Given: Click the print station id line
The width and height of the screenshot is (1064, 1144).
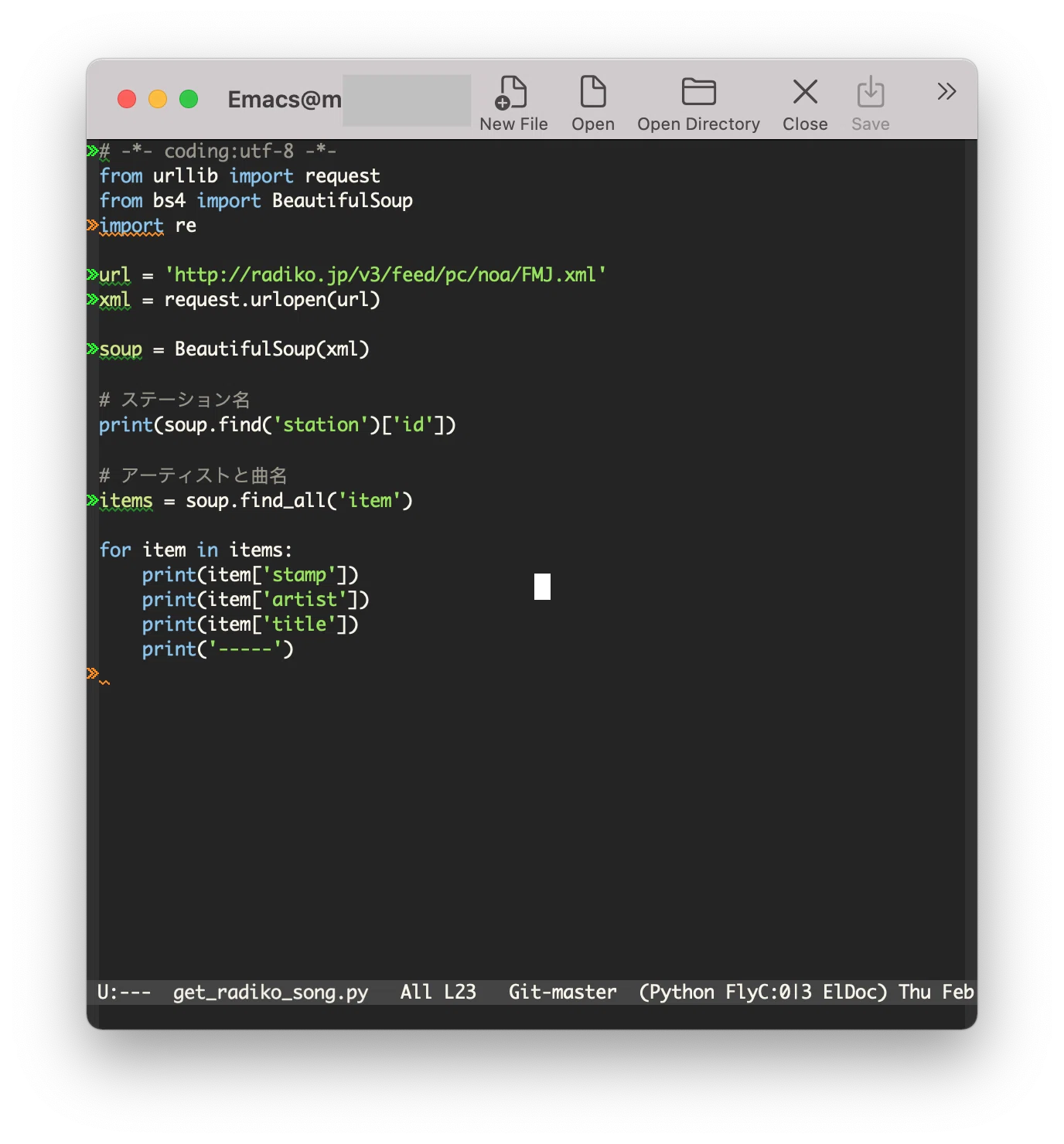Looking at the screenshot, I should click(x=278, y=425).
